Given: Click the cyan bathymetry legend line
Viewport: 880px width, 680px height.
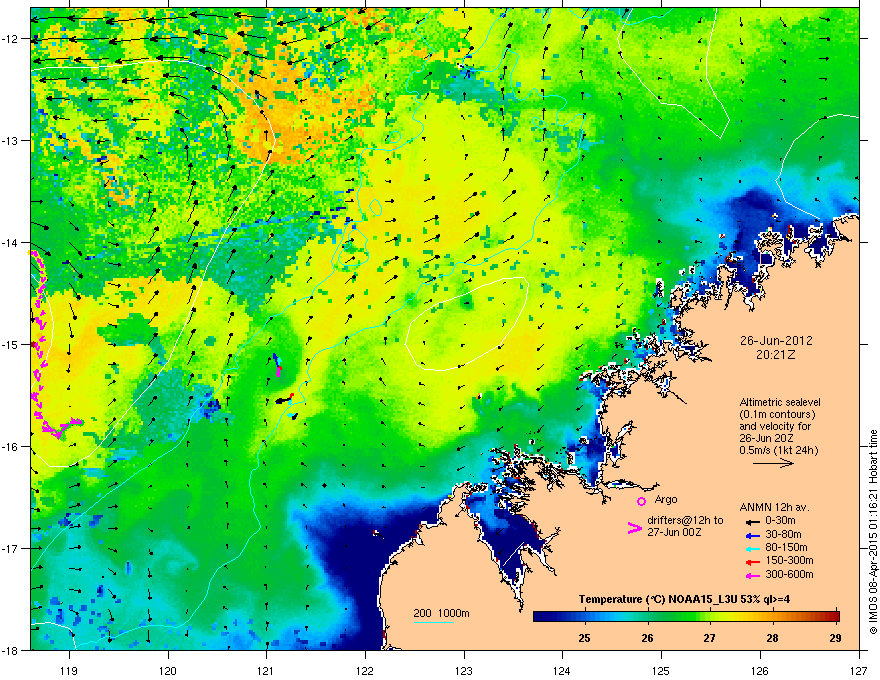Looking at the screenshot, I should pos(433,622).
